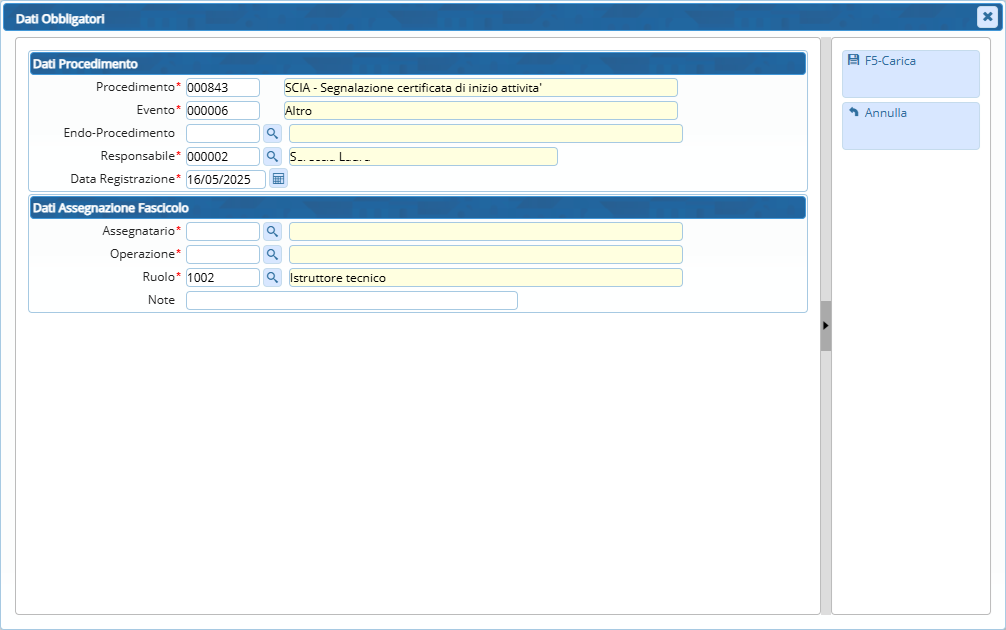The width and height of the screenshot is (1006, 630).
Task: Click the Responsabile code field
Action: (222, 156)
